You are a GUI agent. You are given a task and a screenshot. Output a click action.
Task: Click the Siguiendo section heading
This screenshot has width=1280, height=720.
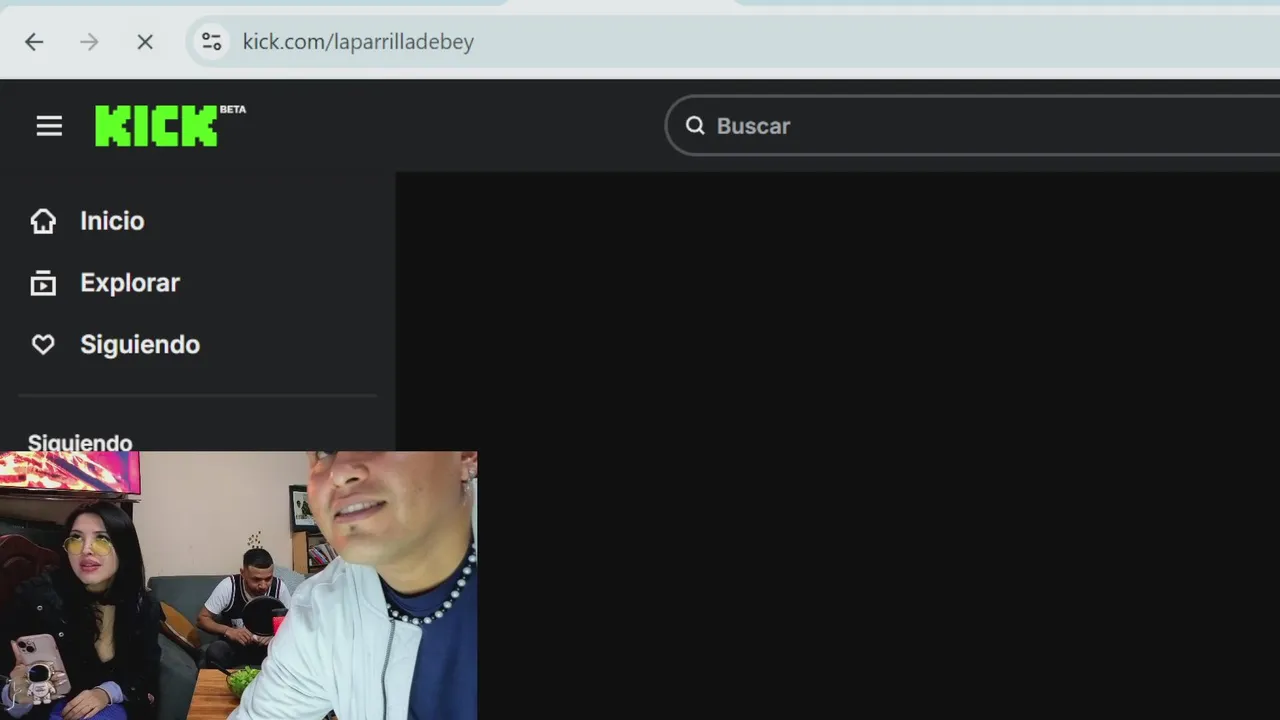pos(80,441)
